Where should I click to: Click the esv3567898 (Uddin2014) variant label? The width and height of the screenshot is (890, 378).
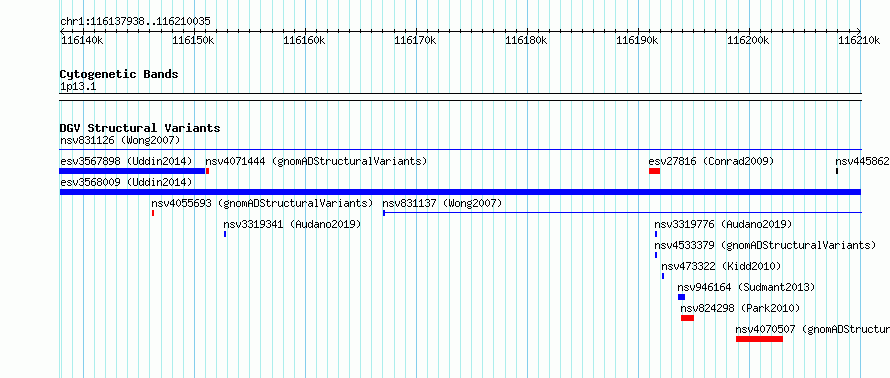pos(126,161)
